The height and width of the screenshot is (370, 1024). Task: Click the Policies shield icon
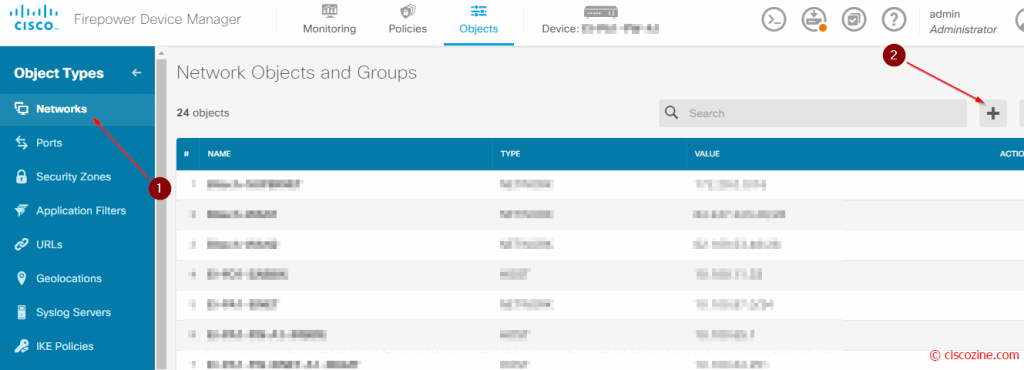[408, 12]
